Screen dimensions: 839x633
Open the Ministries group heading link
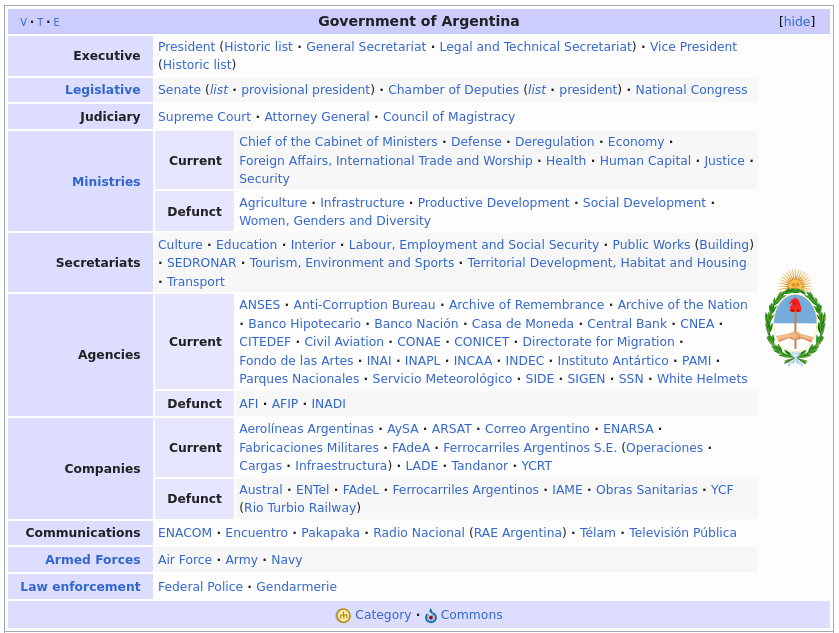106,181
